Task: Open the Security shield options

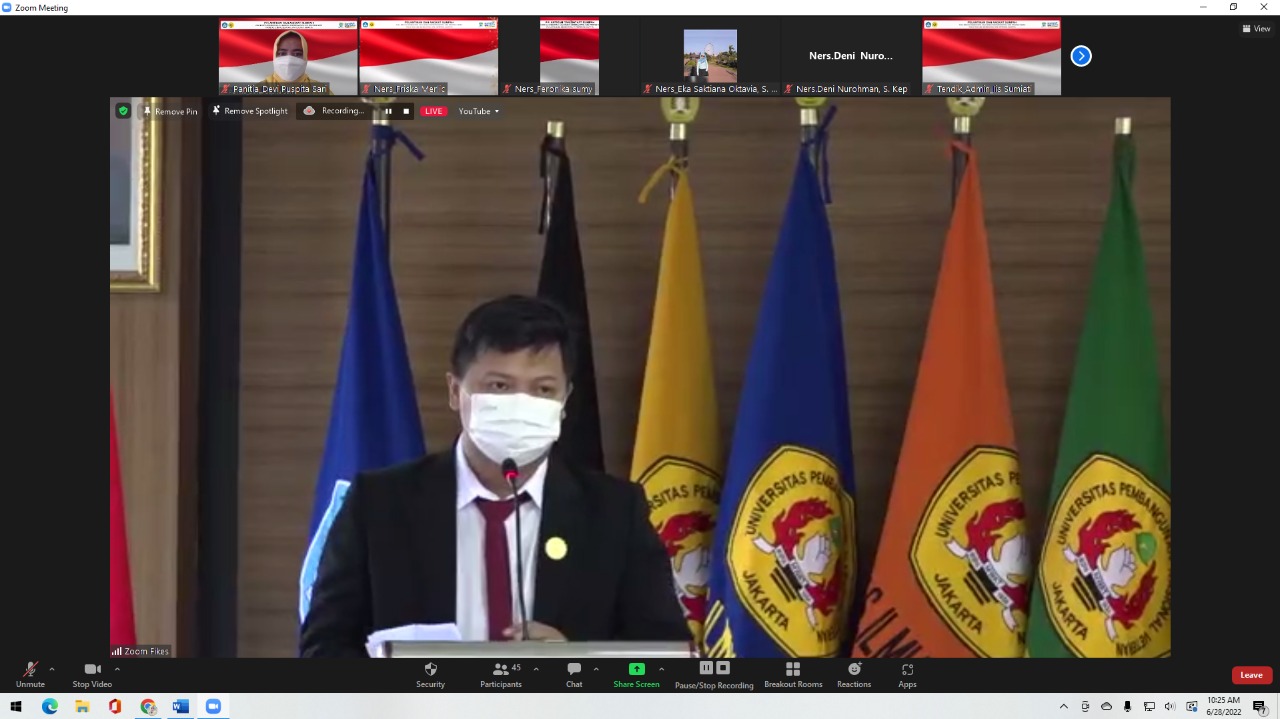Action: coord(430,675)
